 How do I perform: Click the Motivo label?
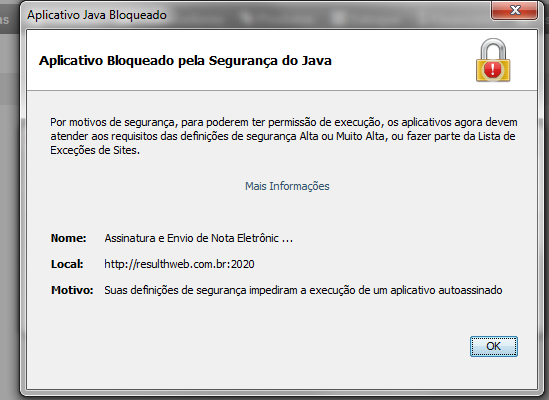coord(72,290)
